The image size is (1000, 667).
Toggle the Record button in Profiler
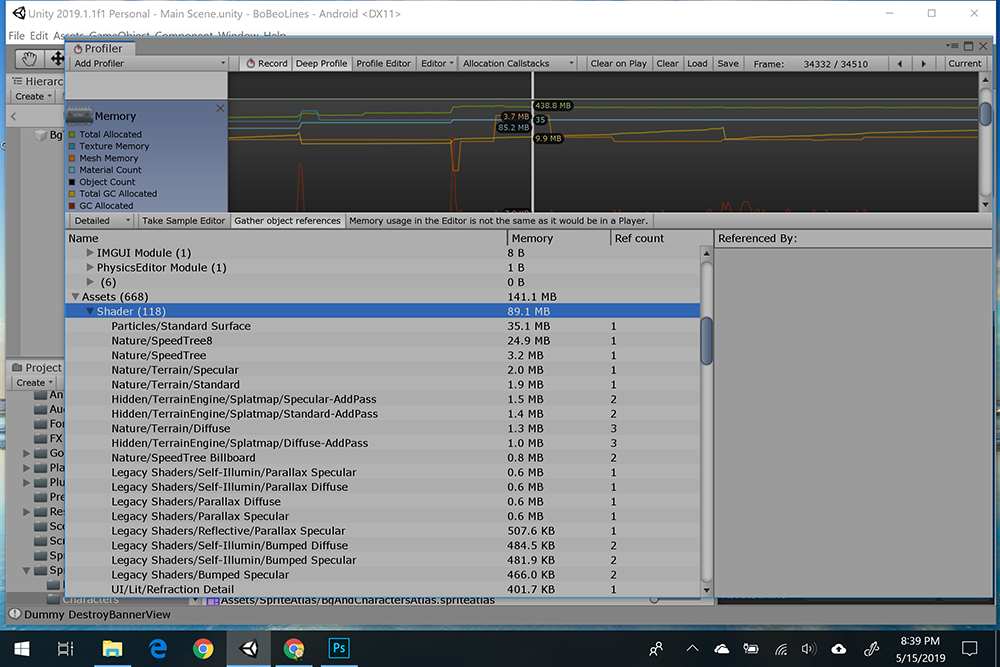point(266,63)
